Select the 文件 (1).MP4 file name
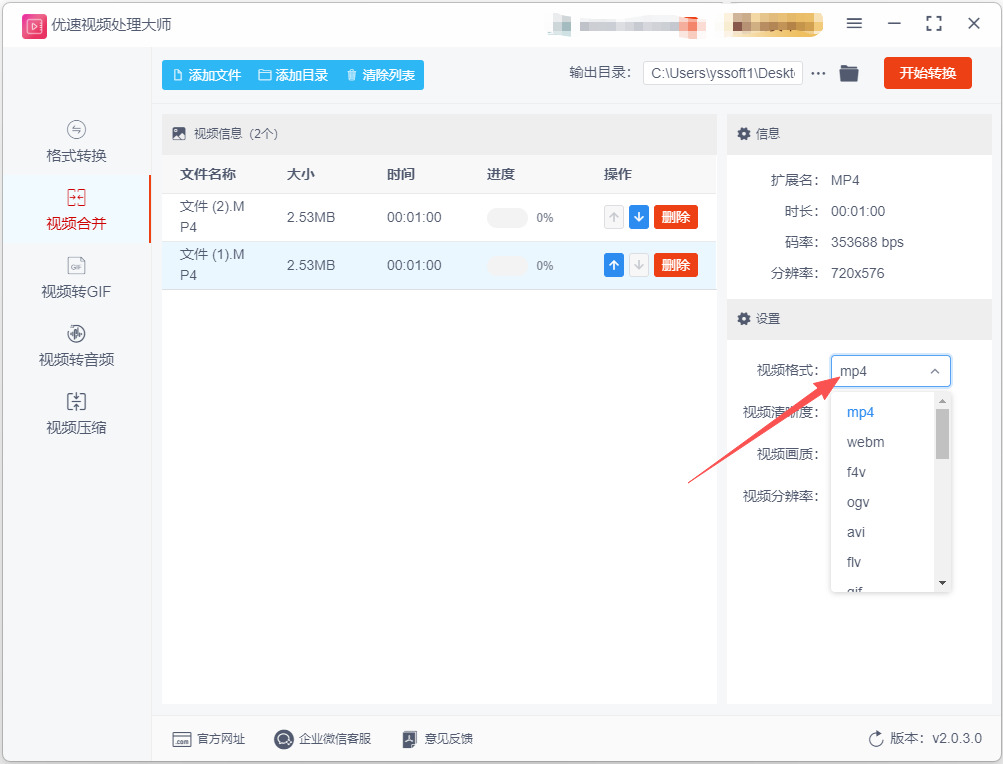Image resolution: width=1003 pixels, height=764 pixels. 212,264
